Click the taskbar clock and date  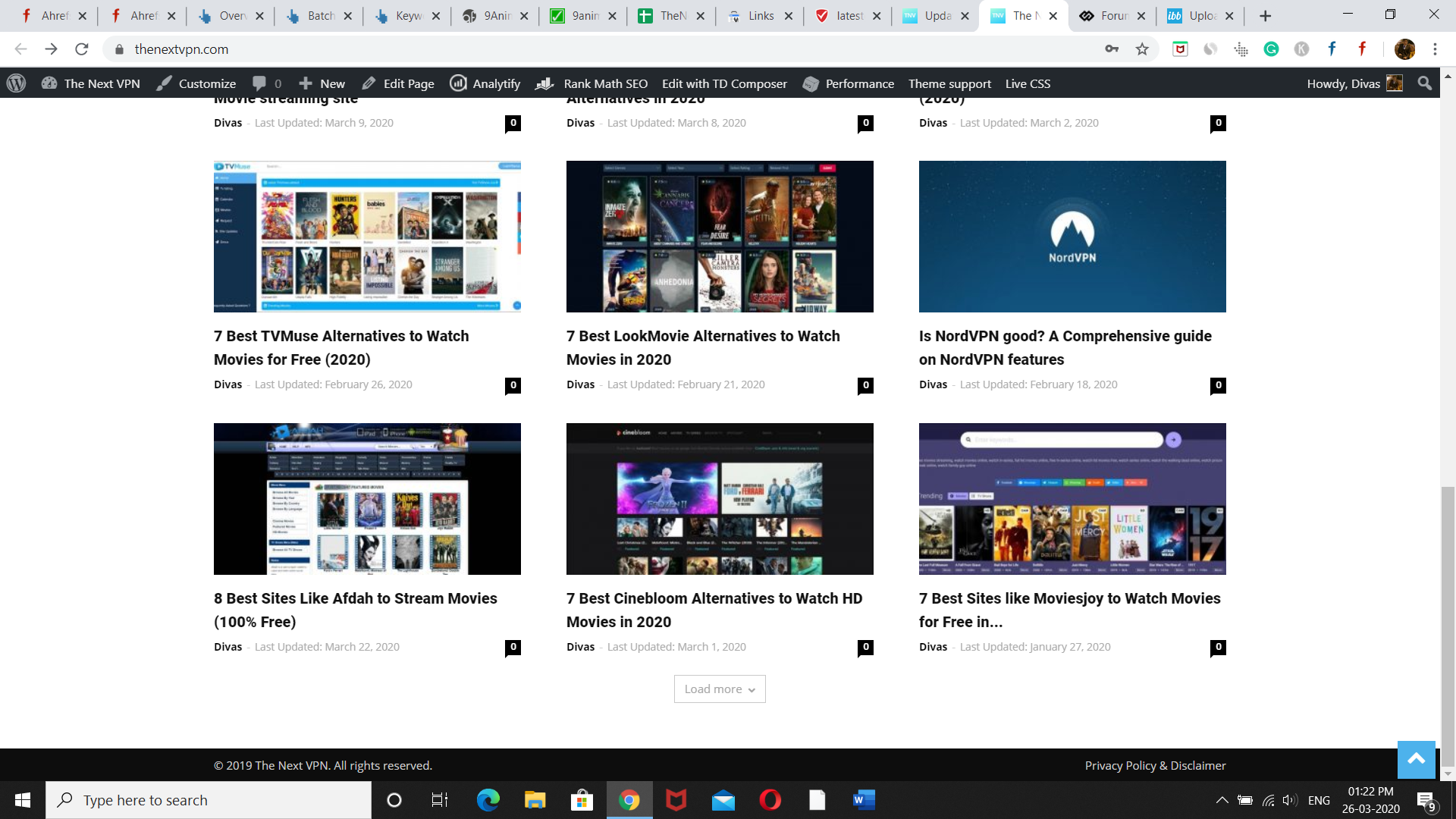coord(1370,800)
